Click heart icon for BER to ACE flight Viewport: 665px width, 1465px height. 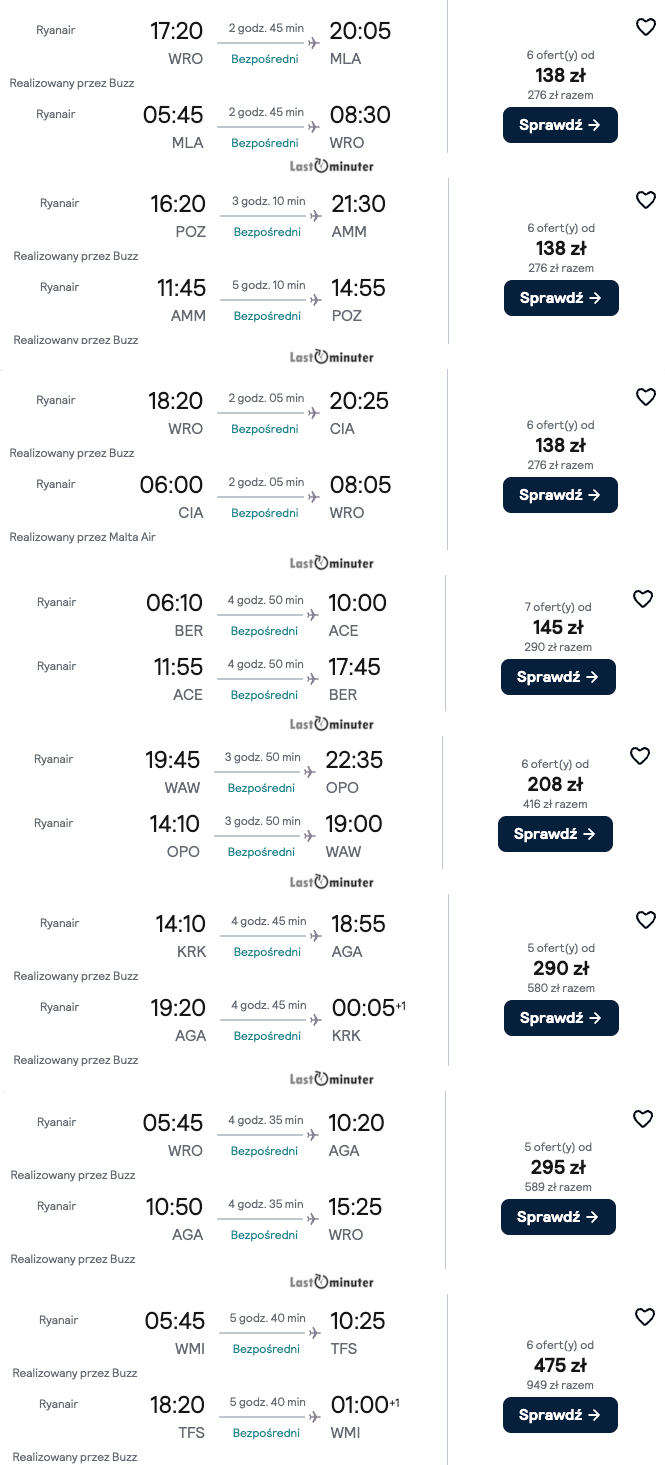[x=643, y=599]
